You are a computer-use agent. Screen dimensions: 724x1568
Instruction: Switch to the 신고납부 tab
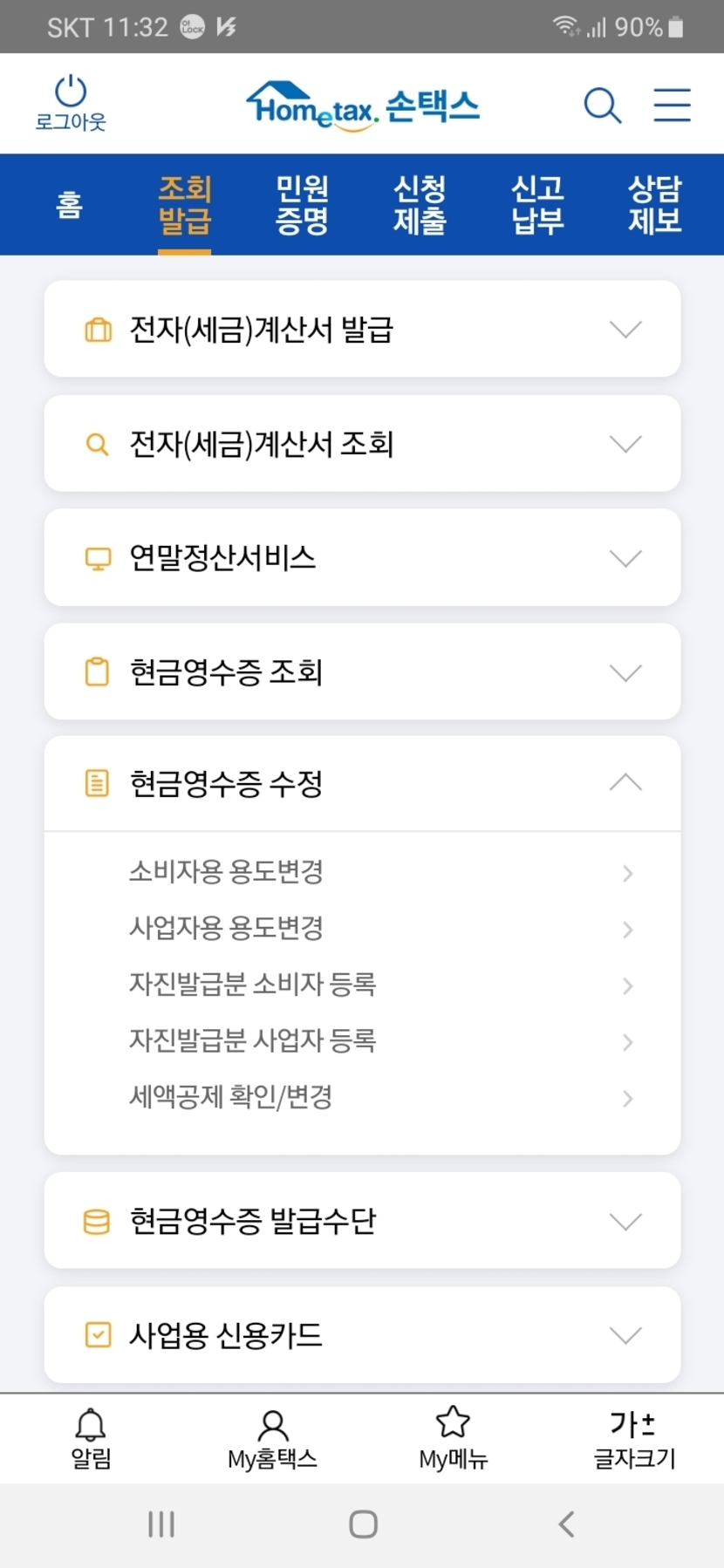click(x=537, y=205)
